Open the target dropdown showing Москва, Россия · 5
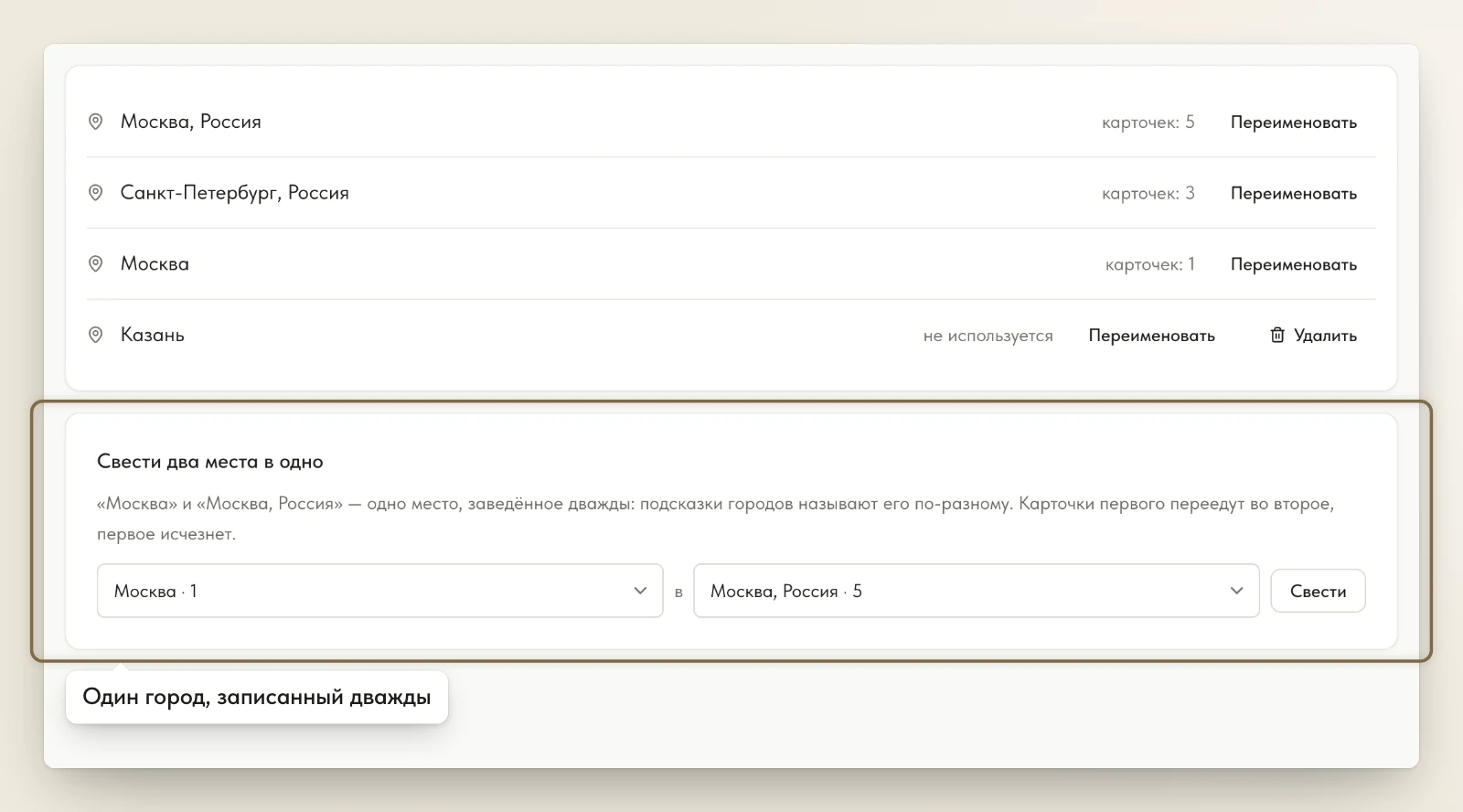 (x=976, y=591)
